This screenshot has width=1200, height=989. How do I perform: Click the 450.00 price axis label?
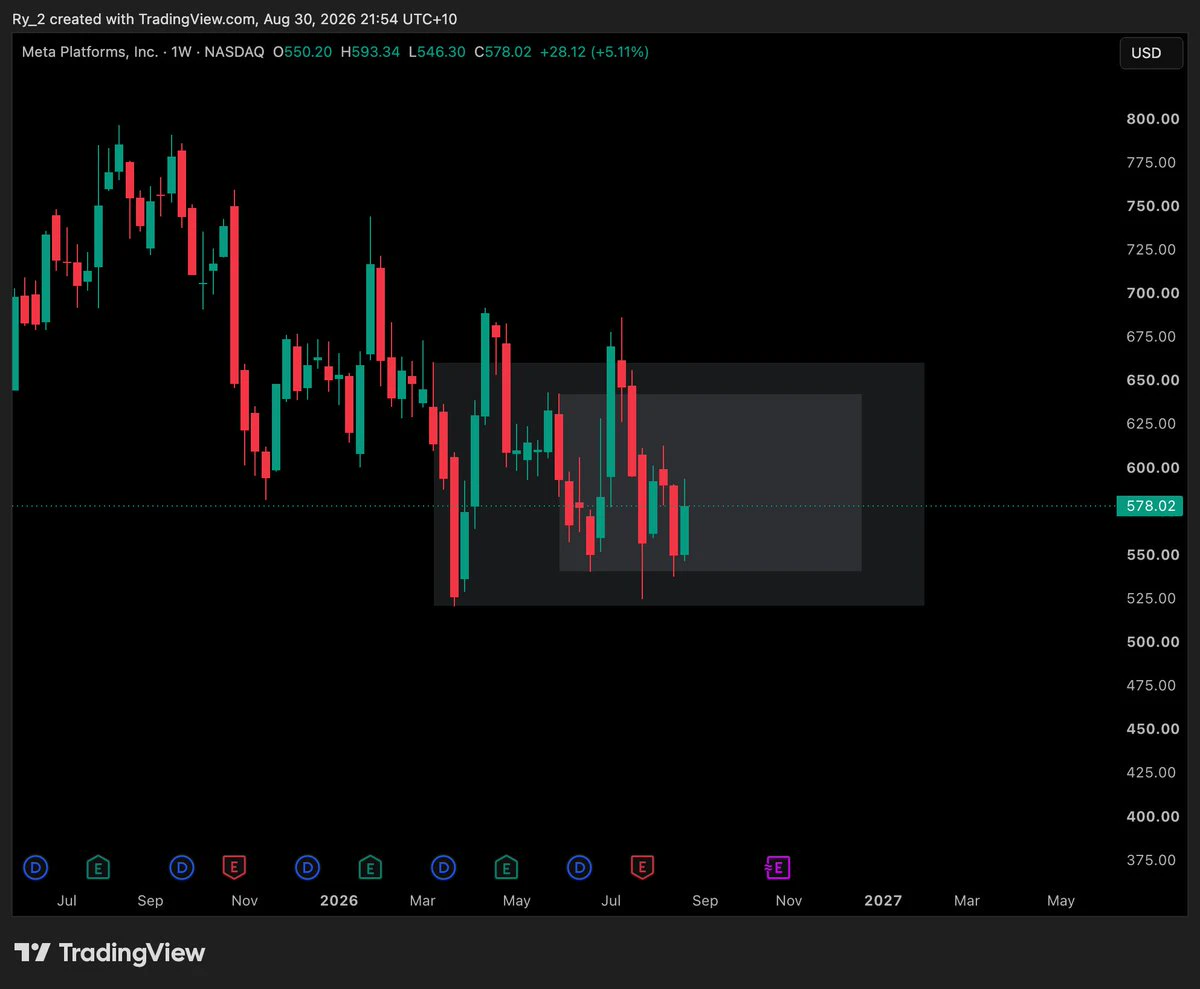point(1152,729)
